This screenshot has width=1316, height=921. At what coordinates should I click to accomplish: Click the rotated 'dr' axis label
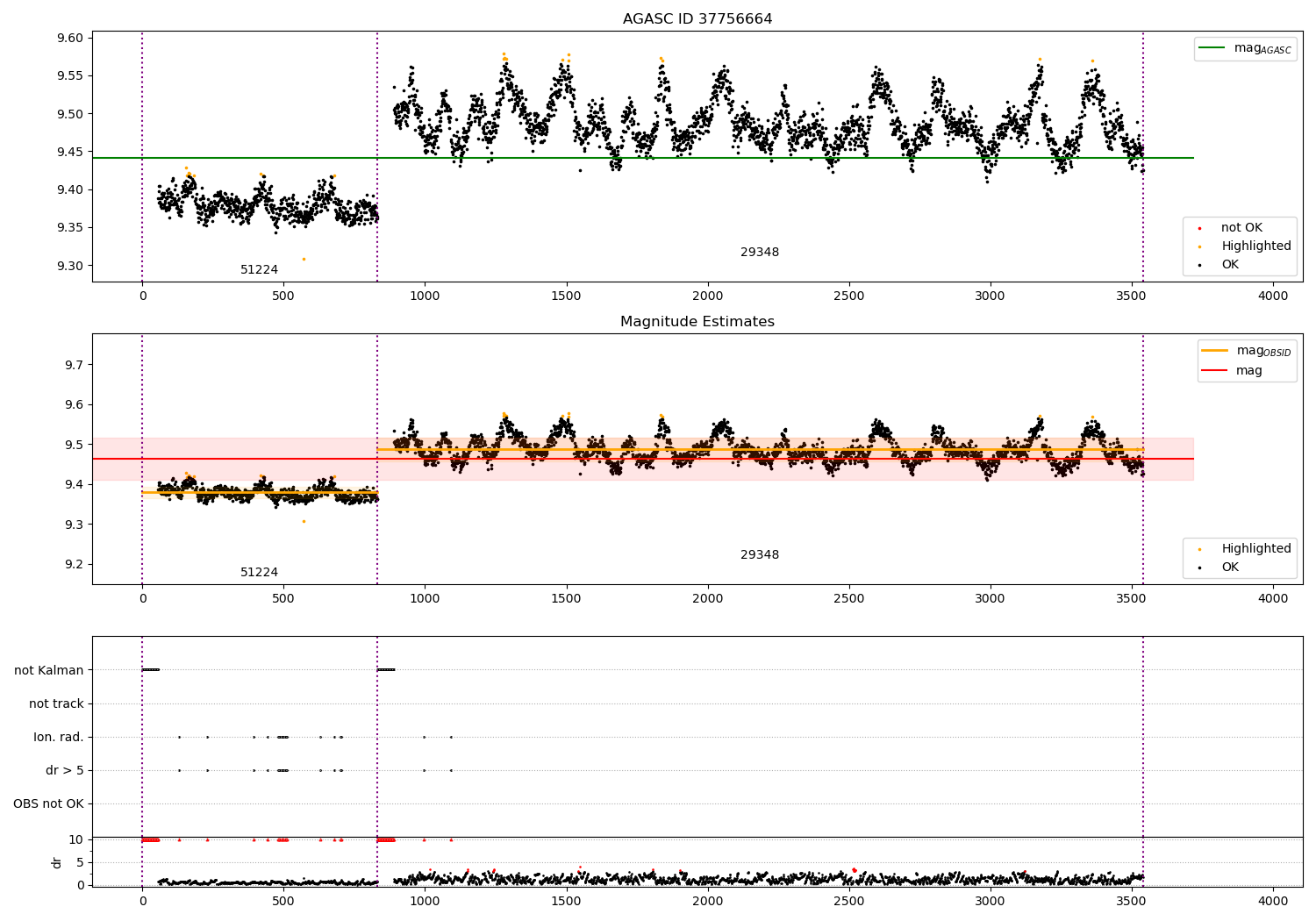[57, 862]
